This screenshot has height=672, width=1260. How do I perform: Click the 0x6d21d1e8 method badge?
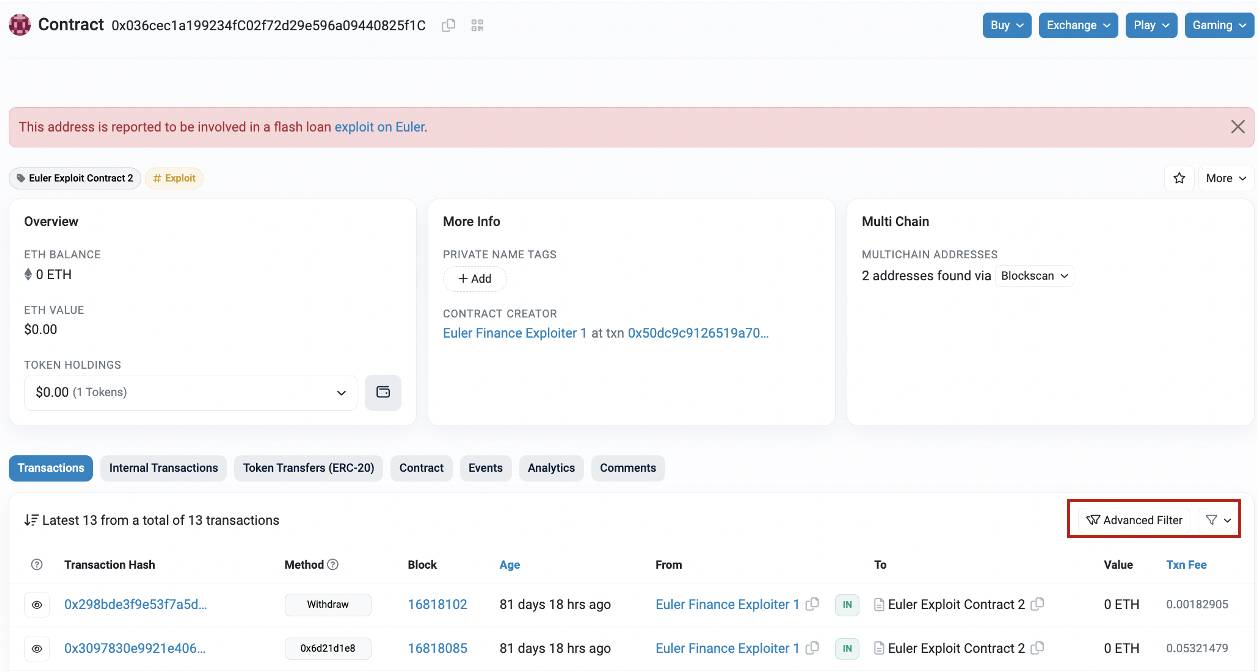pyautogui.click(x=328, y=648)
